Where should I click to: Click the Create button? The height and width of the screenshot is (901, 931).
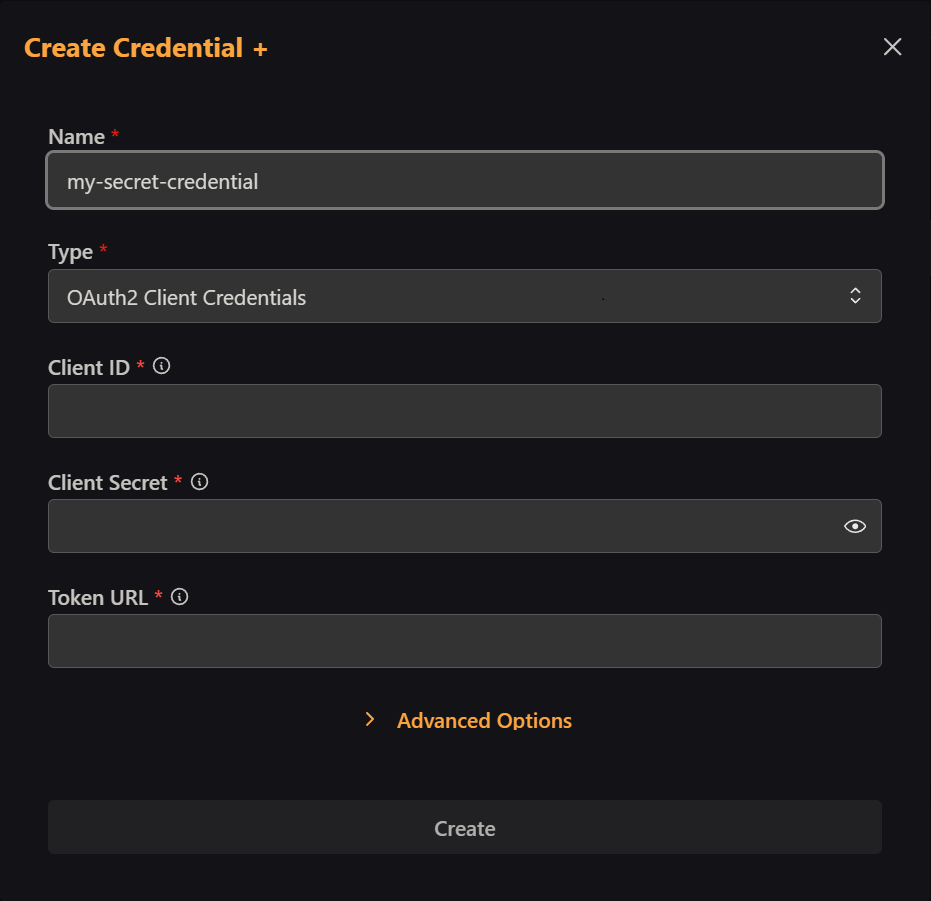[x=464, y=827]
